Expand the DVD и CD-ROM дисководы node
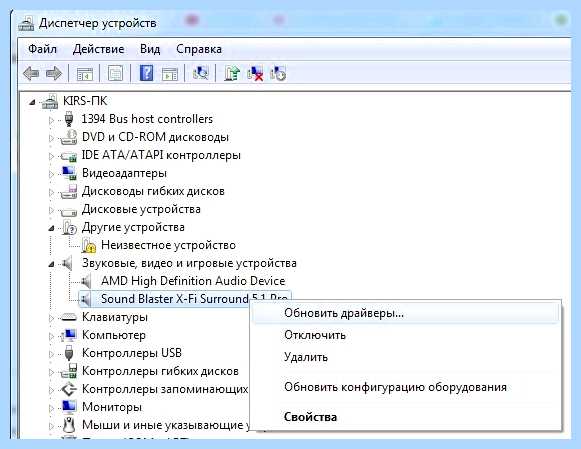Image resolution: width=581 pixels, height=449 pixels. (x=51, y=138)
